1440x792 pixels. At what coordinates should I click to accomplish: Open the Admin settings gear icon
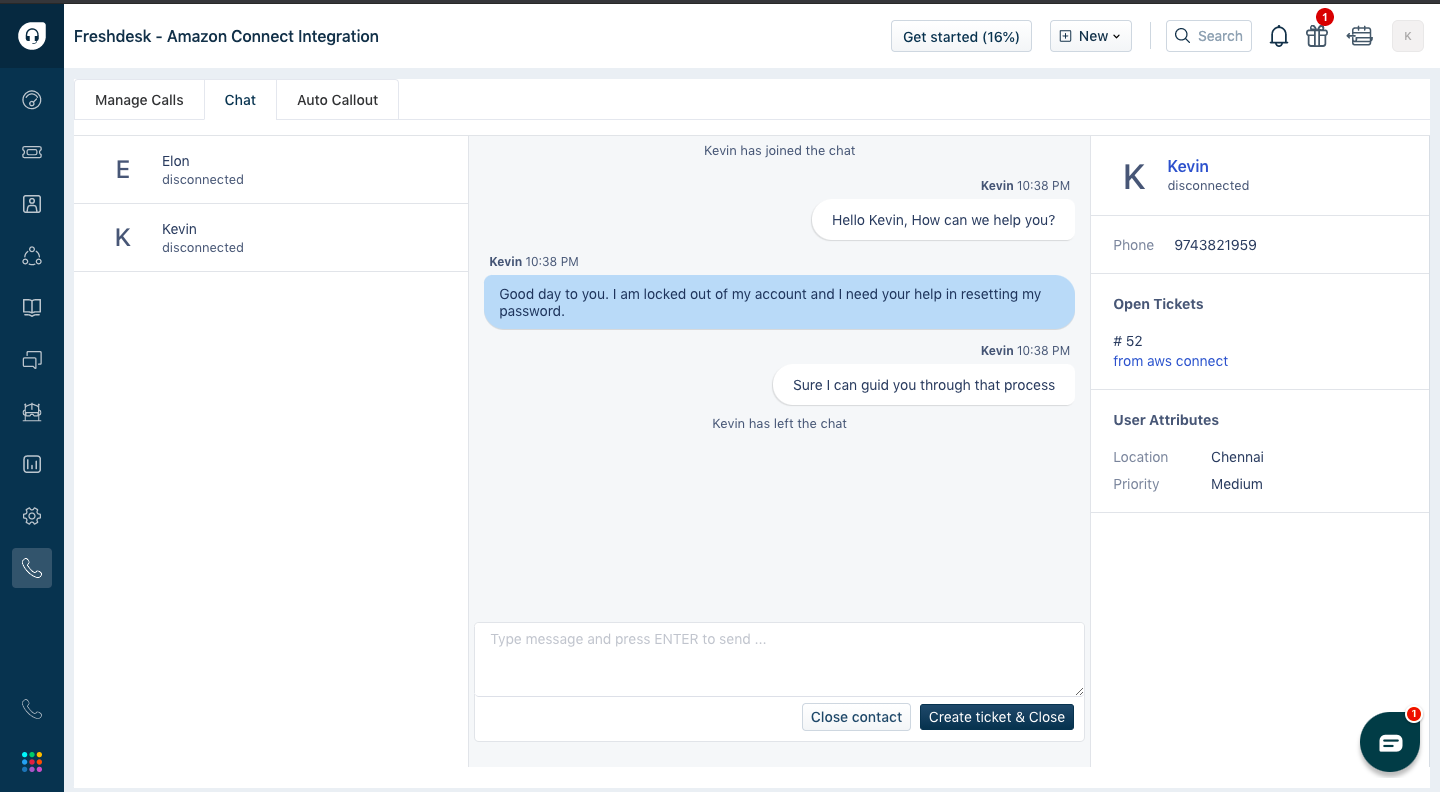pyautogui.click(x=32, y=516)
